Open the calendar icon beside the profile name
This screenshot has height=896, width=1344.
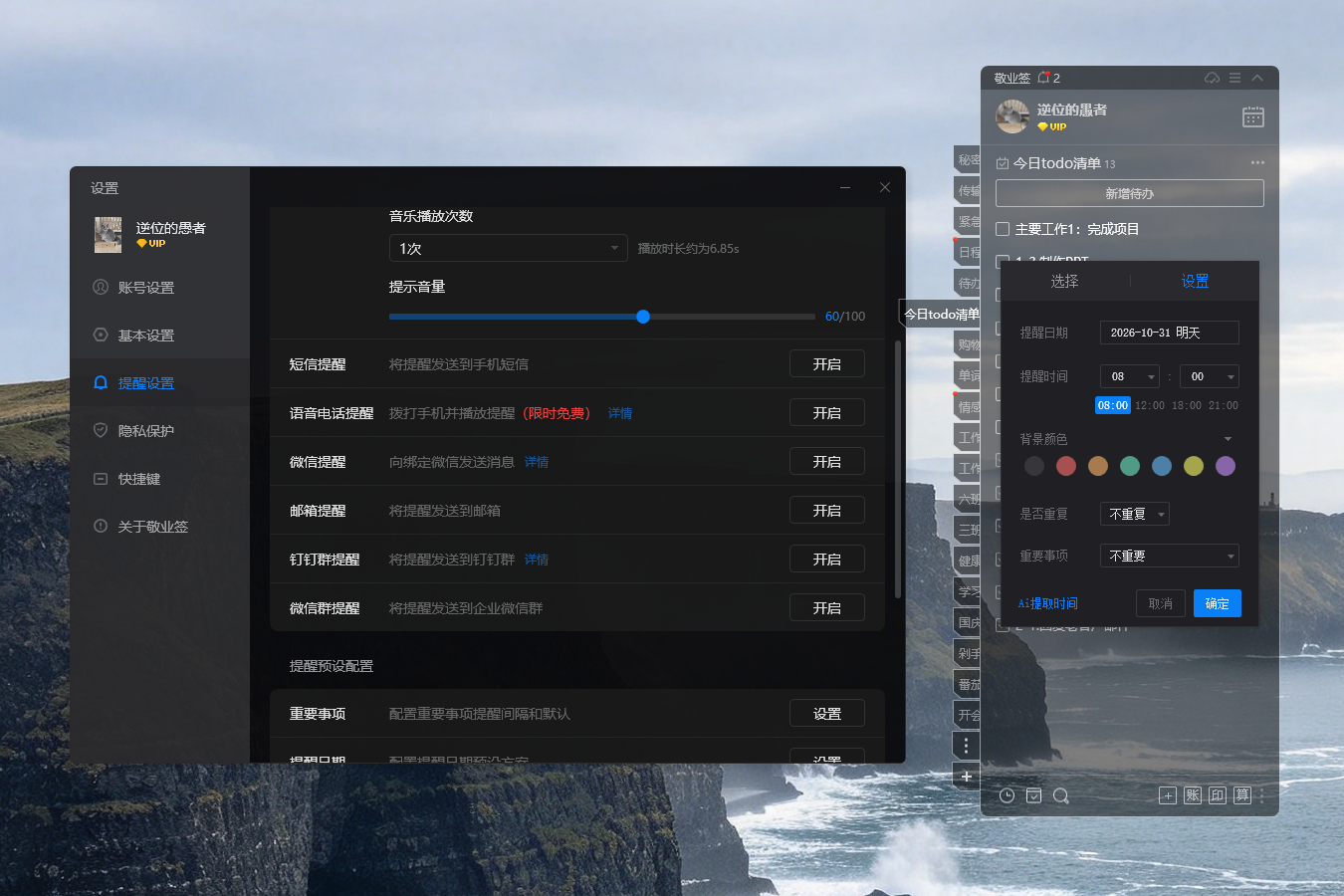coord(1253,116)
